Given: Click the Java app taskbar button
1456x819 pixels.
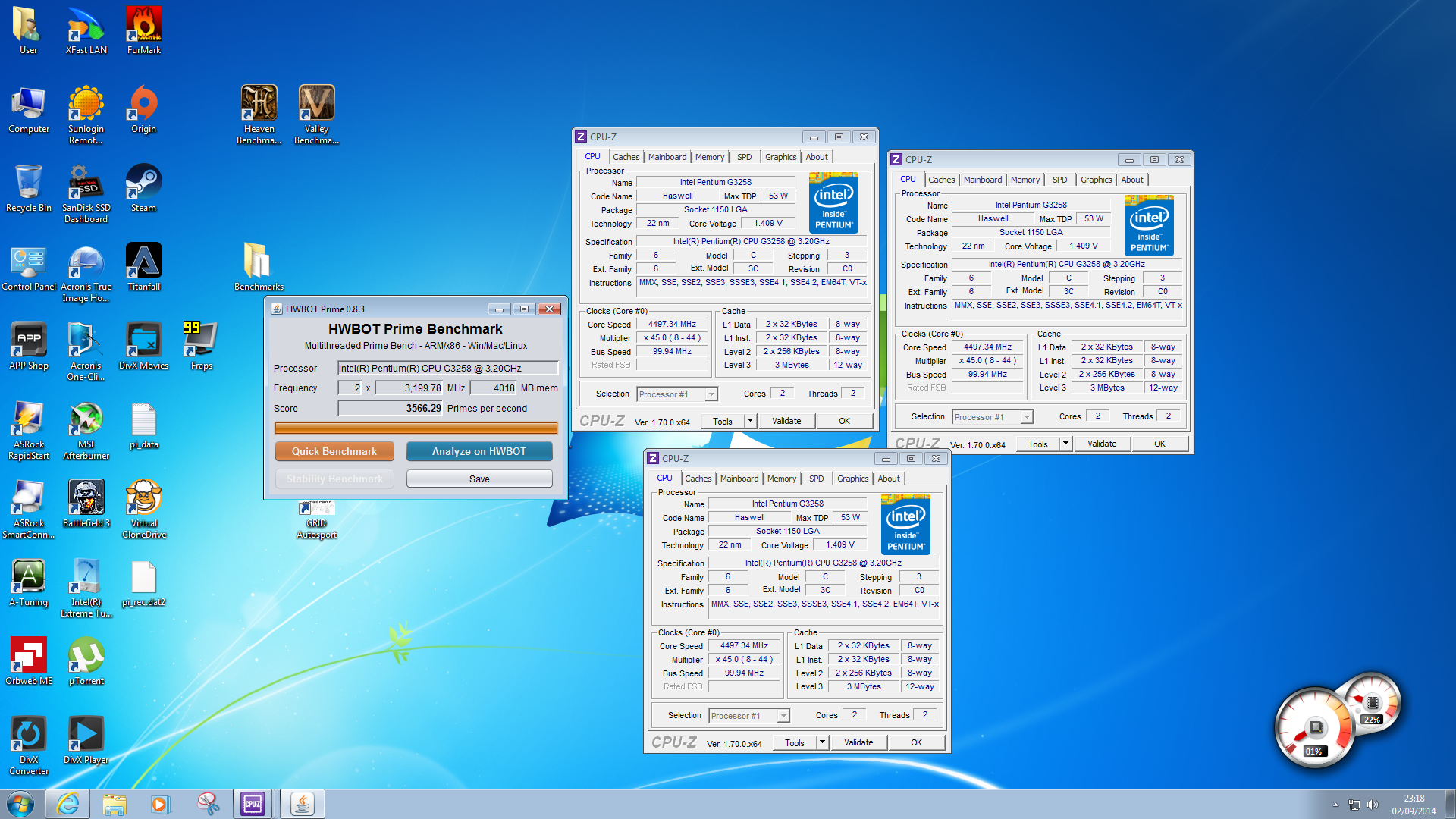Looking at the screenshot, I should tap(303, 804).
